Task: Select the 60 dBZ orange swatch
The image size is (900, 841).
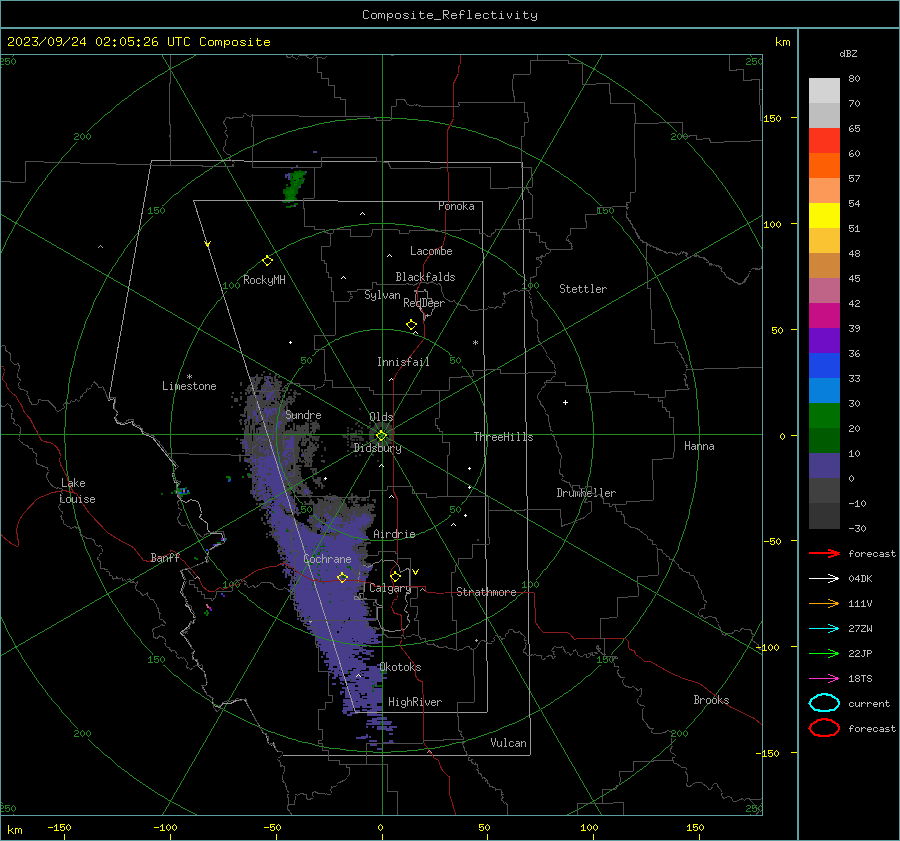Action: (824, 165)
